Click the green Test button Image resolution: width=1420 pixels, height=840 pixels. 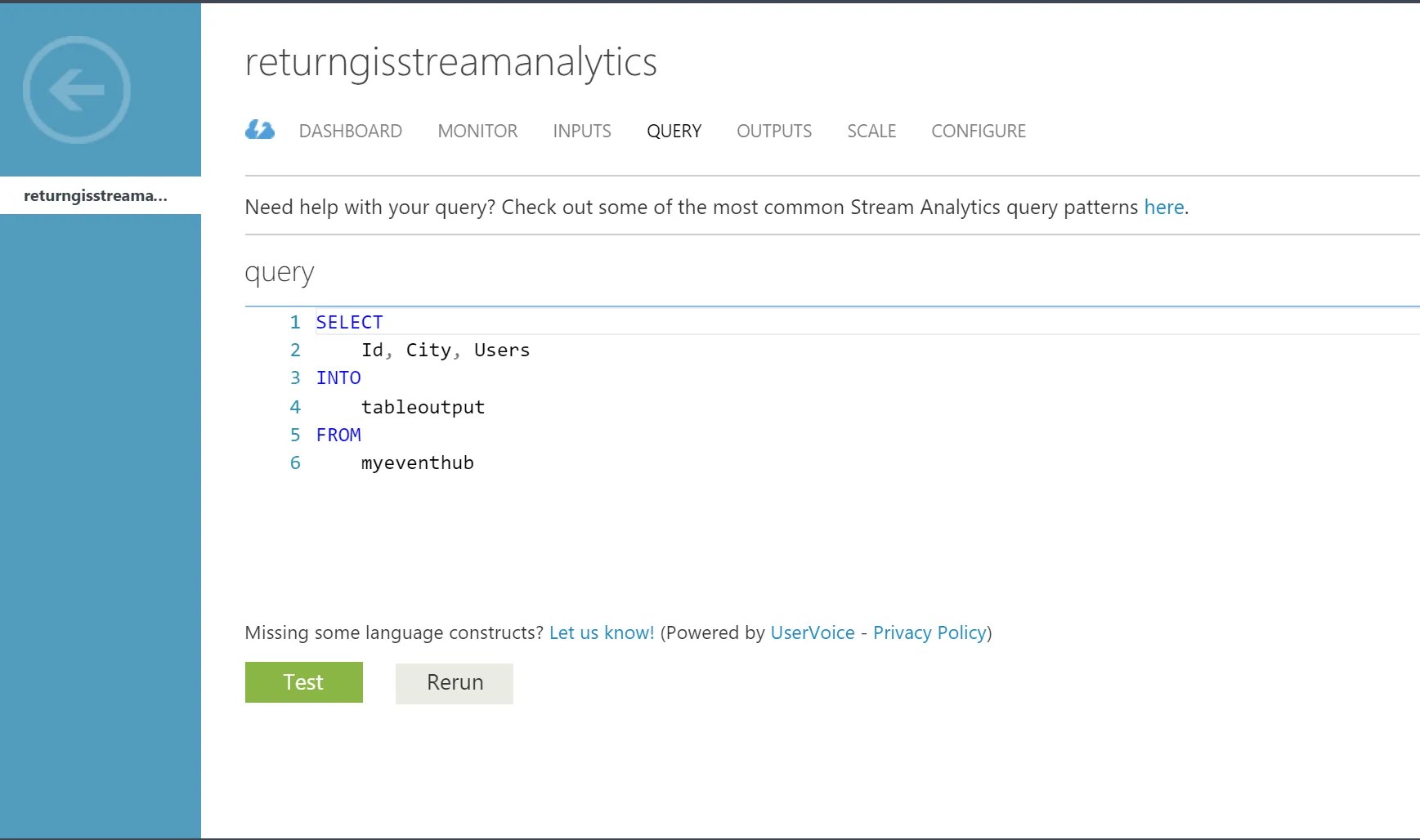pyautogui.click(x=304, y=682)
